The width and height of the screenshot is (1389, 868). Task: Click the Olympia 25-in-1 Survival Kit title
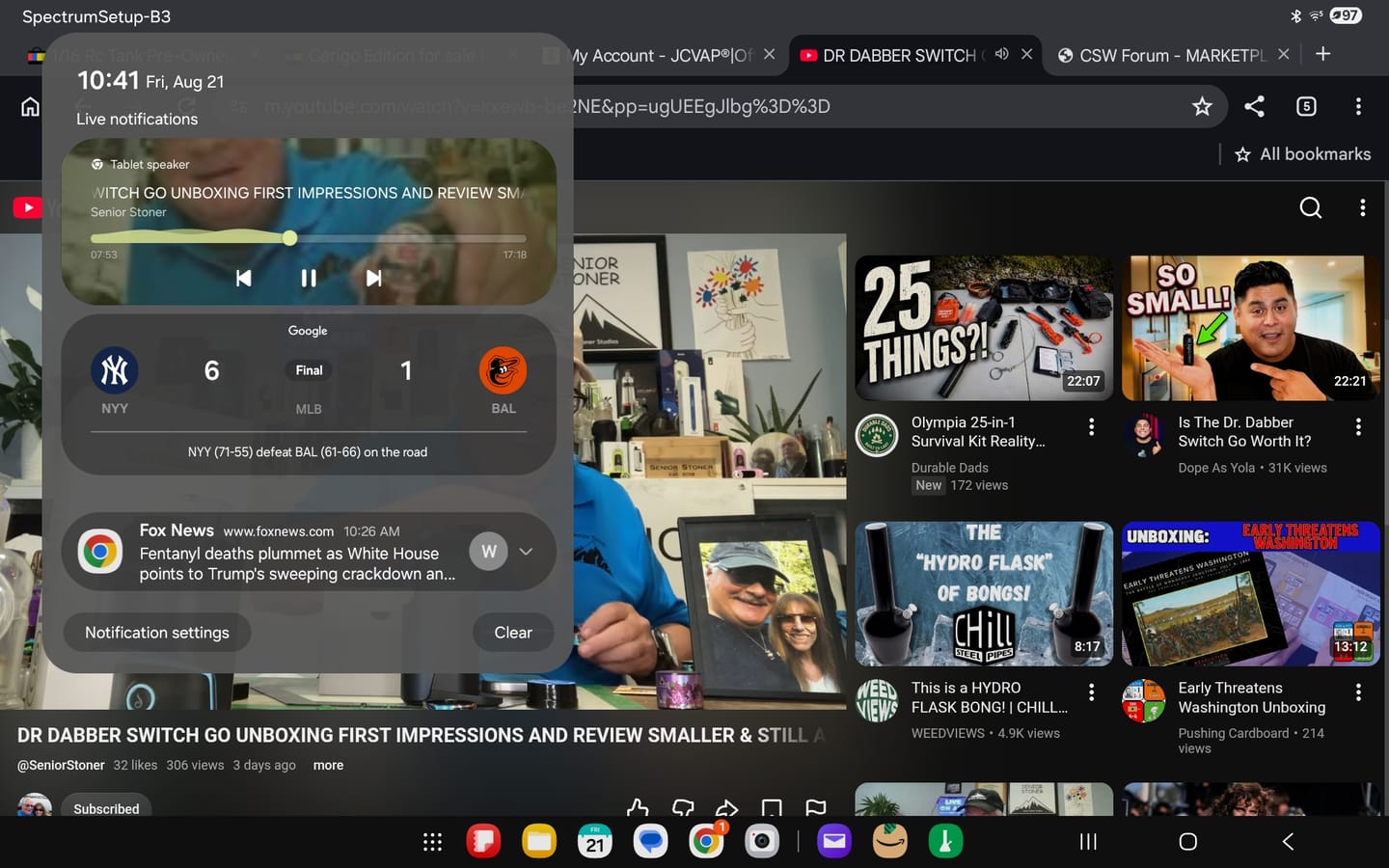pos(978,431)
